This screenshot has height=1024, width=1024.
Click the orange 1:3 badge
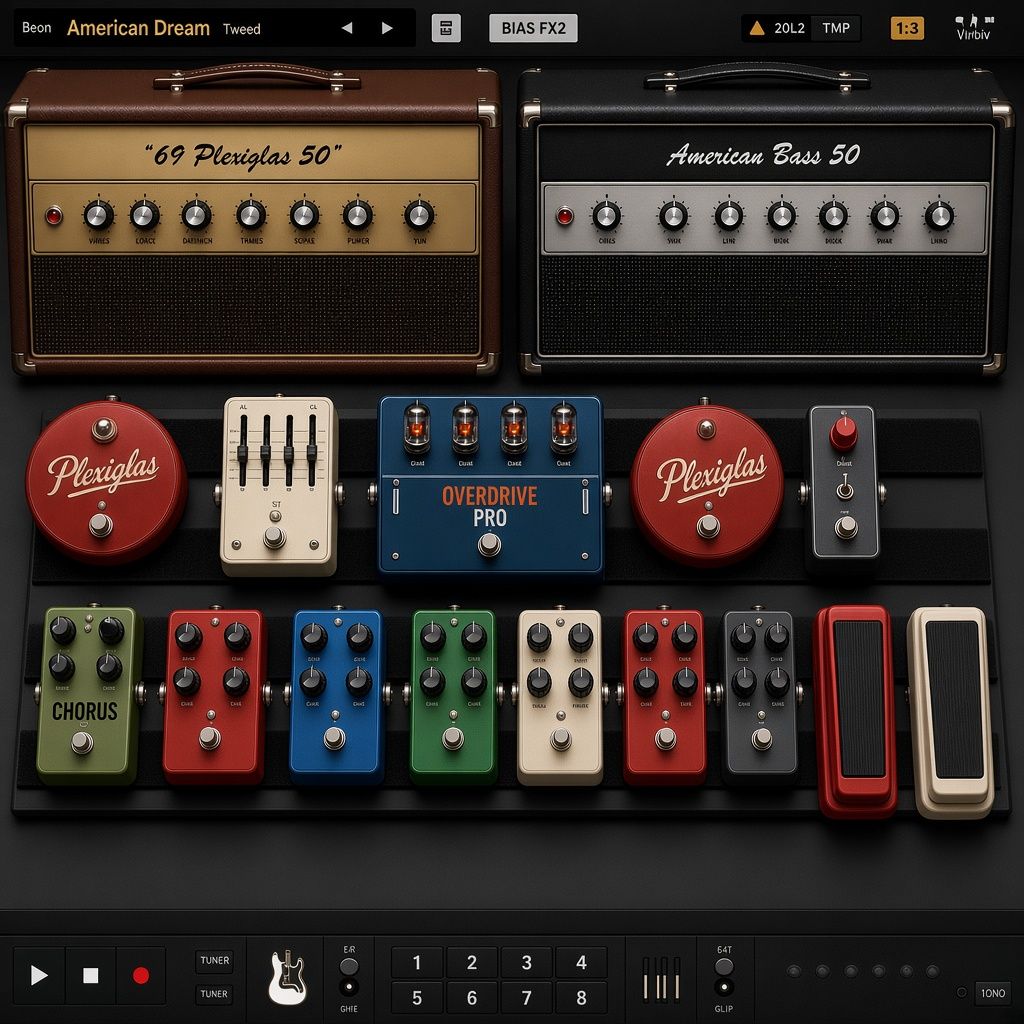click(x=907, y=28)
